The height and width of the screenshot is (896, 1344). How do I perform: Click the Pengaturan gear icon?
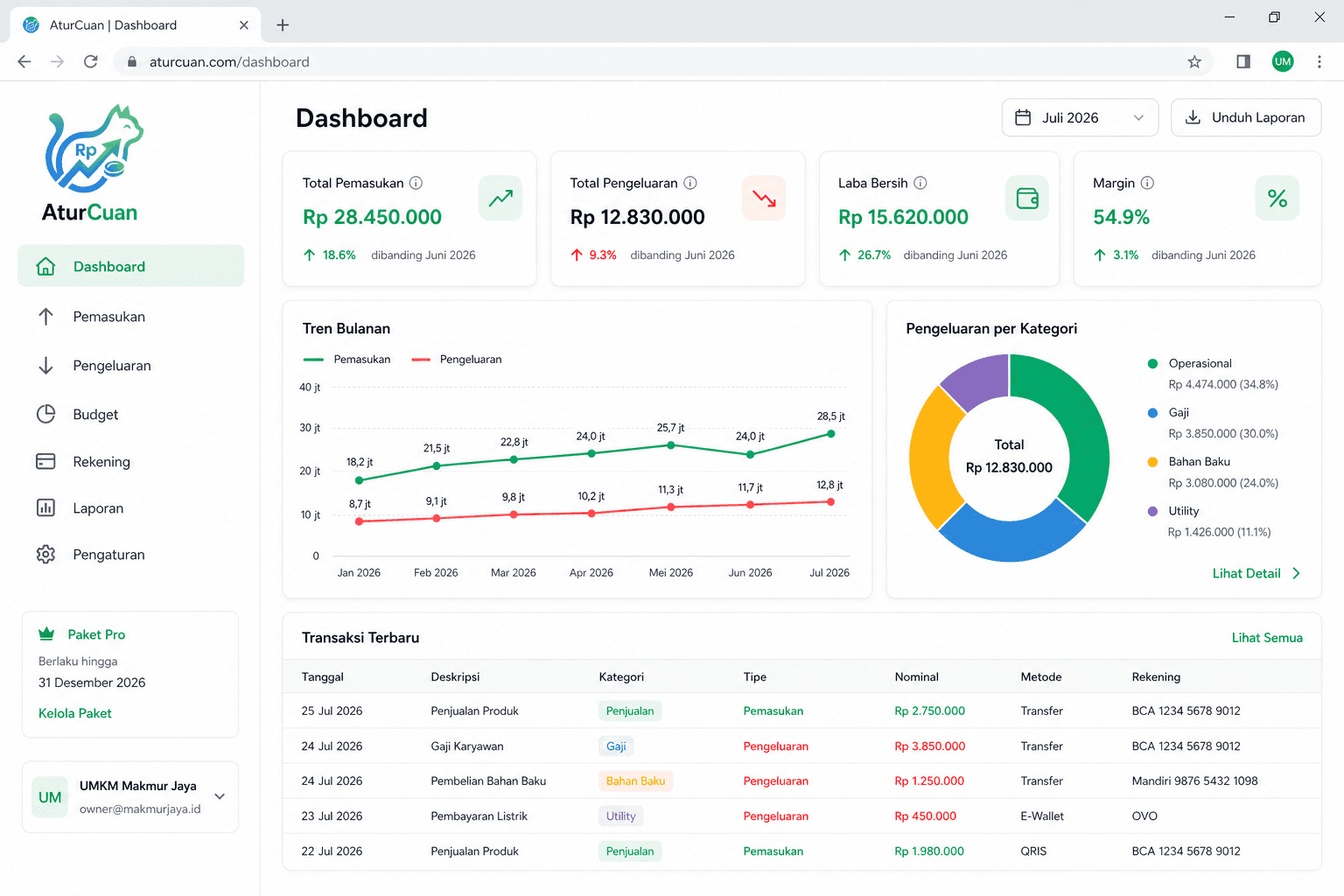tap(45, 554)
